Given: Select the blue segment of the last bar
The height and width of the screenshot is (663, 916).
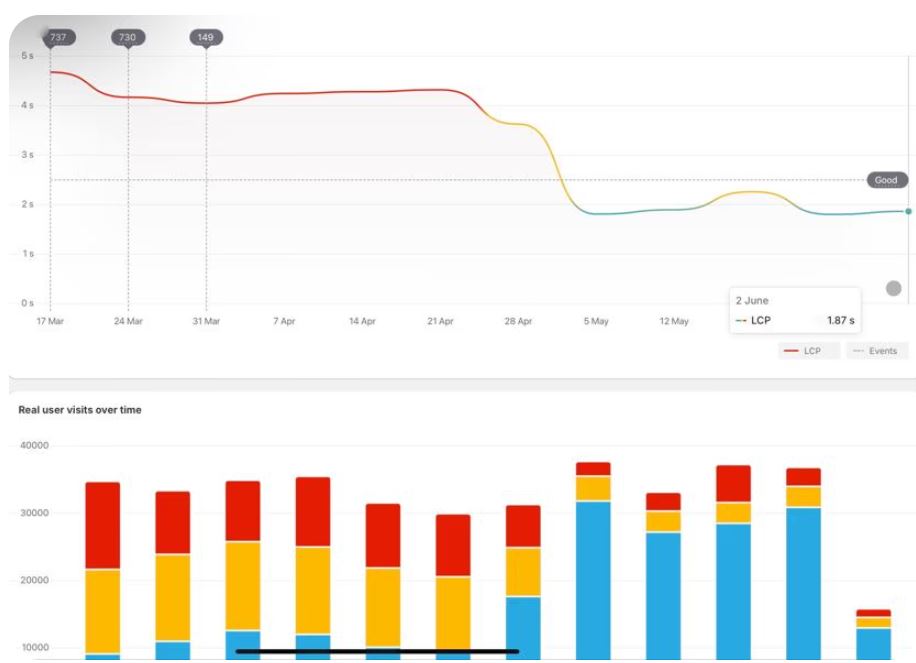Looking at the screenshot, I should [x=873, y=642].
